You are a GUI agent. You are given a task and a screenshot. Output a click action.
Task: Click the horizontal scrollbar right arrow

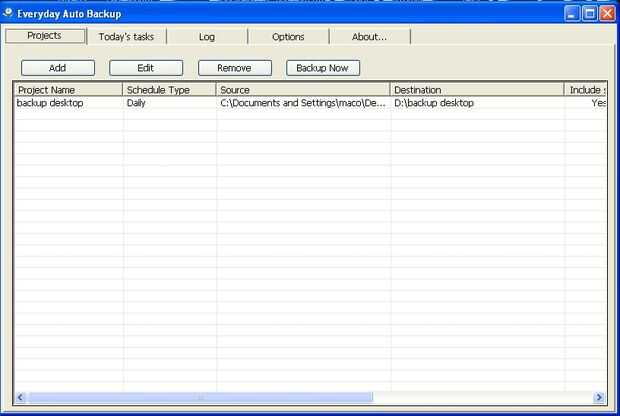pyautogui.click(x=599, y=397)
